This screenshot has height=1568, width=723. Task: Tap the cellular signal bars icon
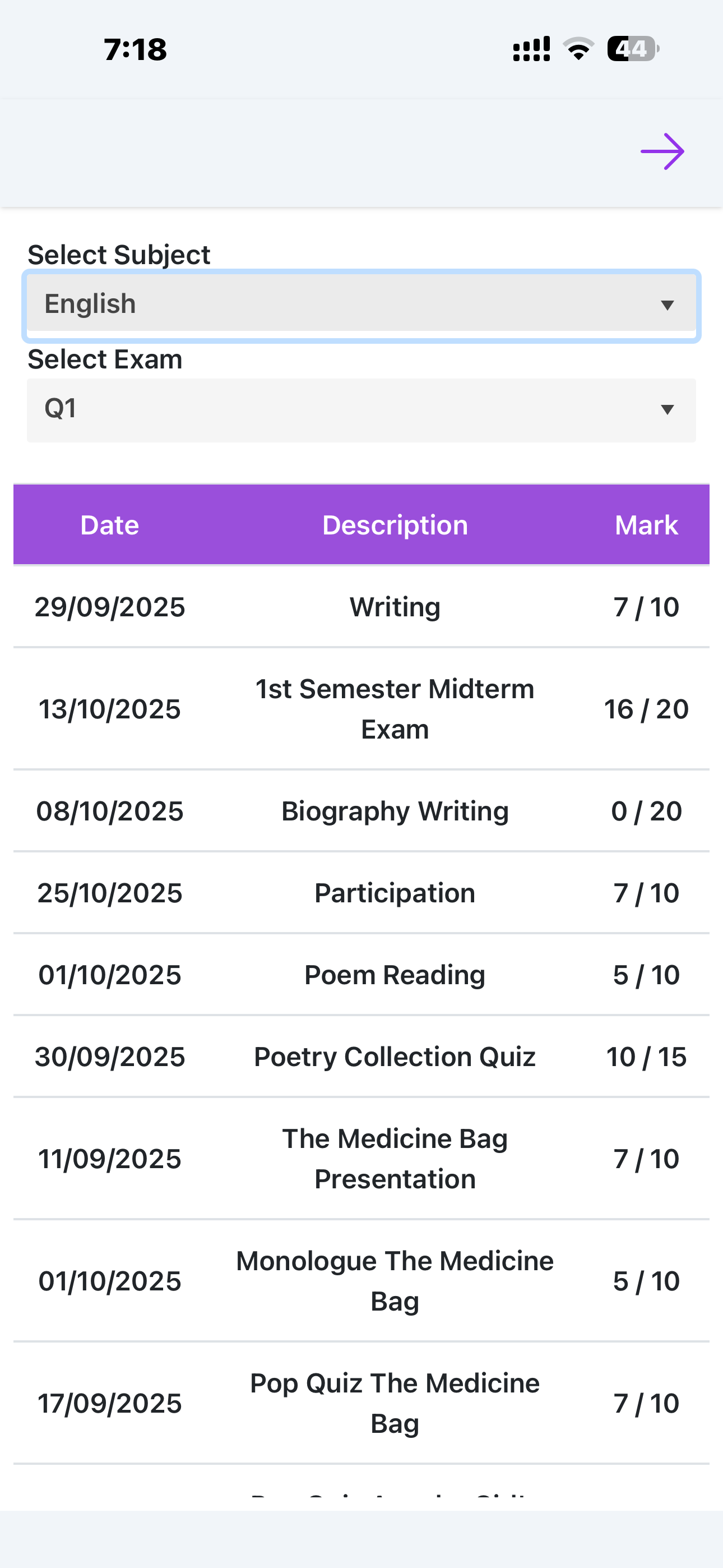coord(531,49)
